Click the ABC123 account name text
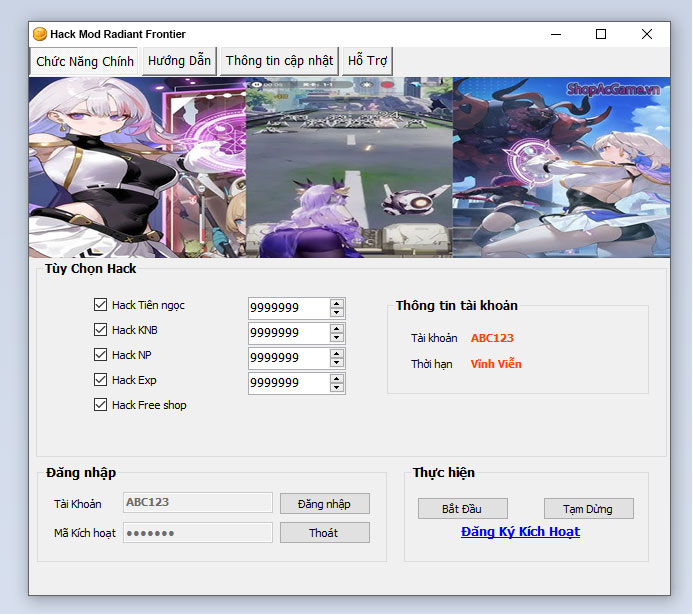The width and height of the screenshot is (693, 616). tap(492, 338)
